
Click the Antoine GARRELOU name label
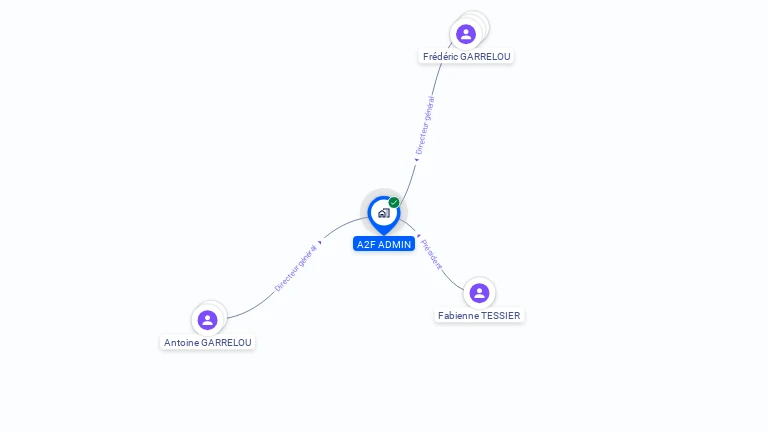click(208, 342)
